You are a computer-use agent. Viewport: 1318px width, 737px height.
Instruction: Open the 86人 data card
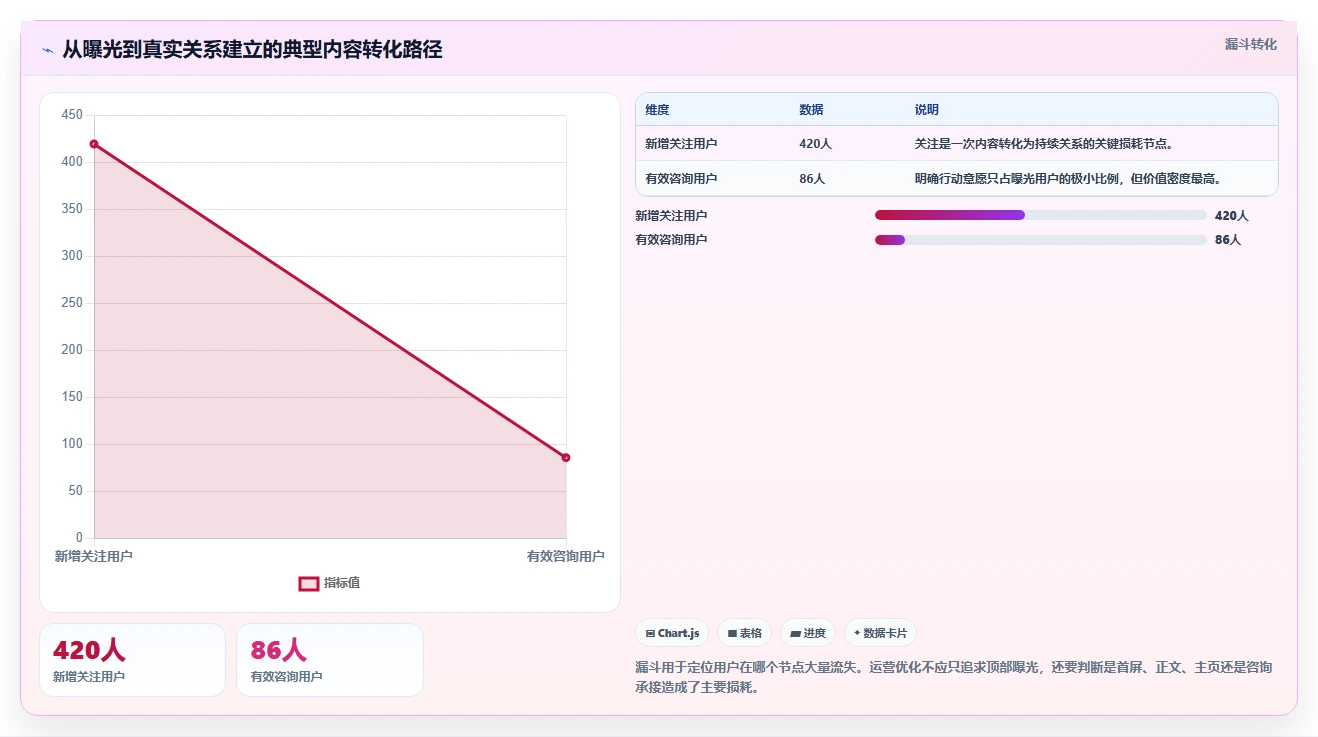click(x=330, y=660)
